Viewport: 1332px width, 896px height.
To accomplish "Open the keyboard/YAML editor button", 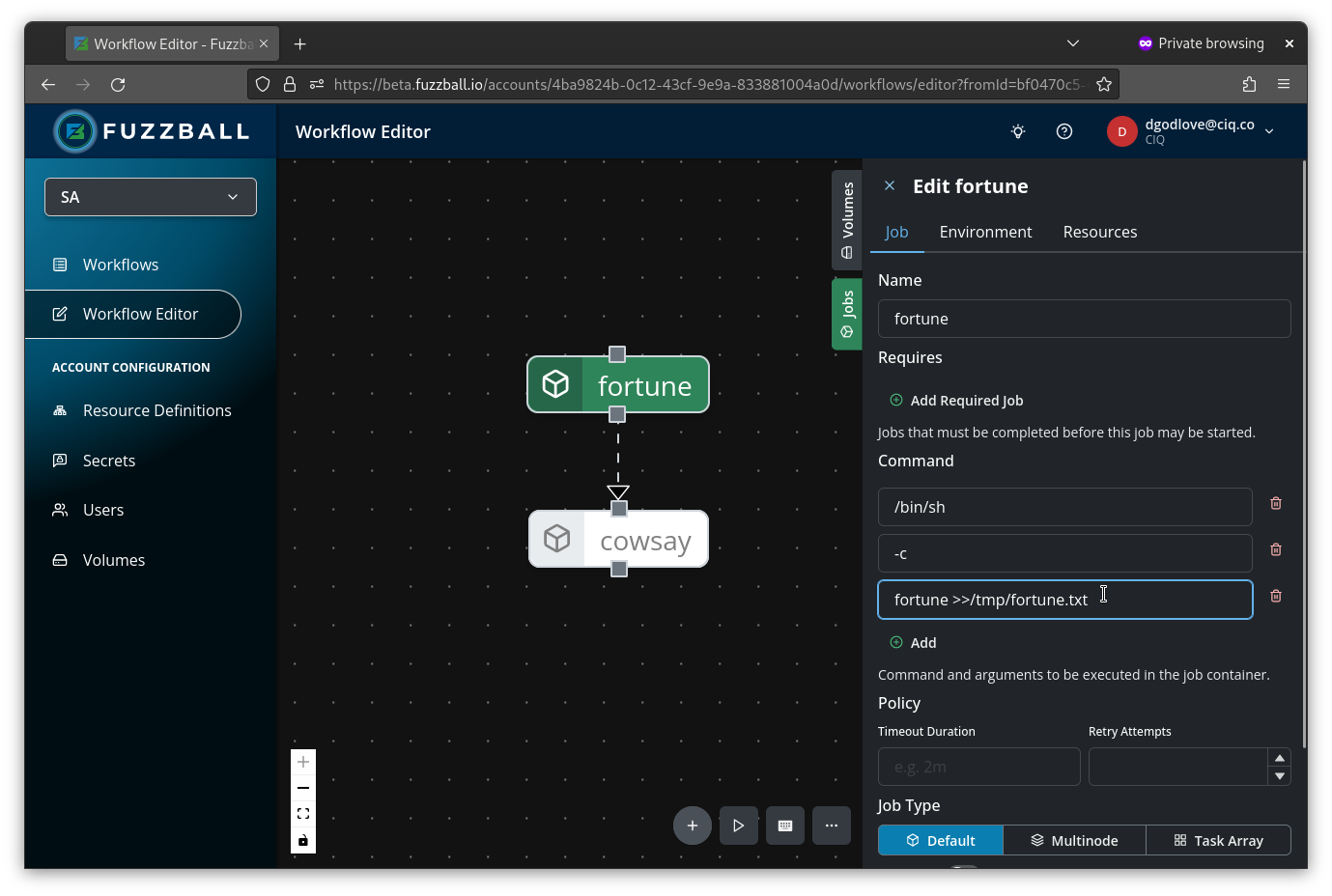I will pos(785,826).
